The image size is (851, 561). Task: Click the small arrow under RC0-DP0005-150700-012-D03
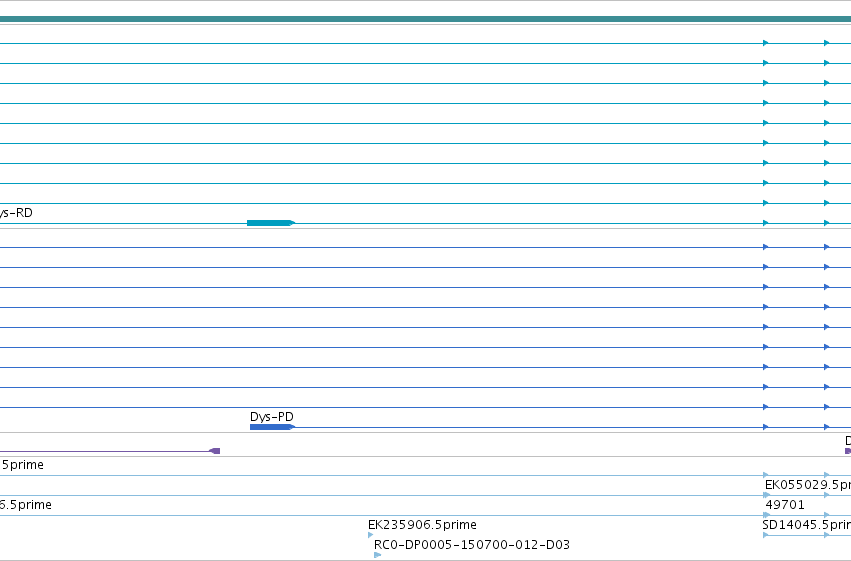[x=377, y=555]
